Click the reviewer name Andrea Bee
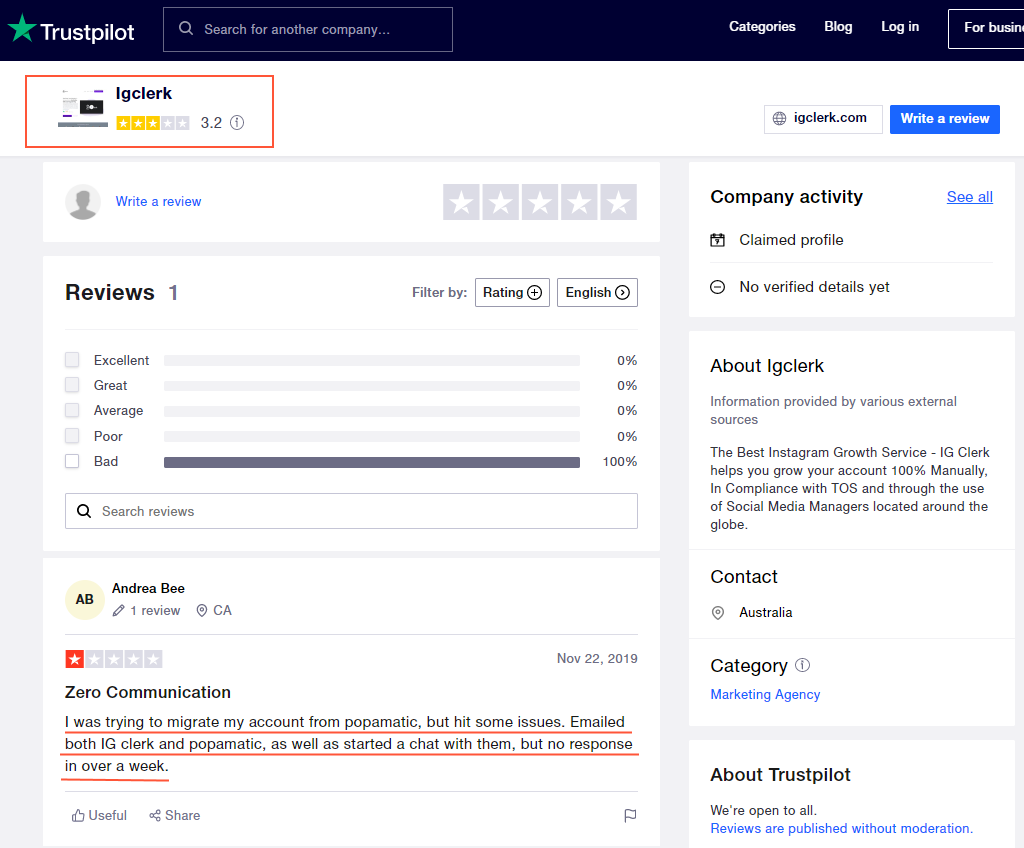Screen dimensions: 1024x848 [x=148, y=588]
